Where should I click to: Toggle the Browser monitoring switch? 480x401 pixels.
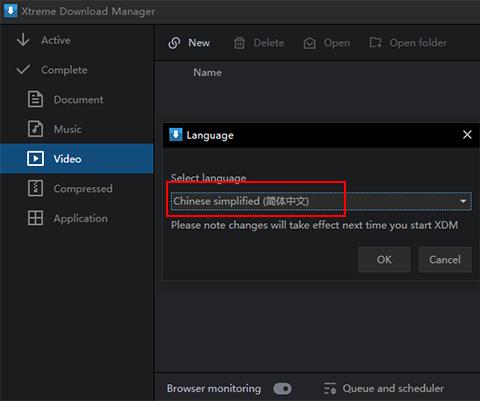282,388
